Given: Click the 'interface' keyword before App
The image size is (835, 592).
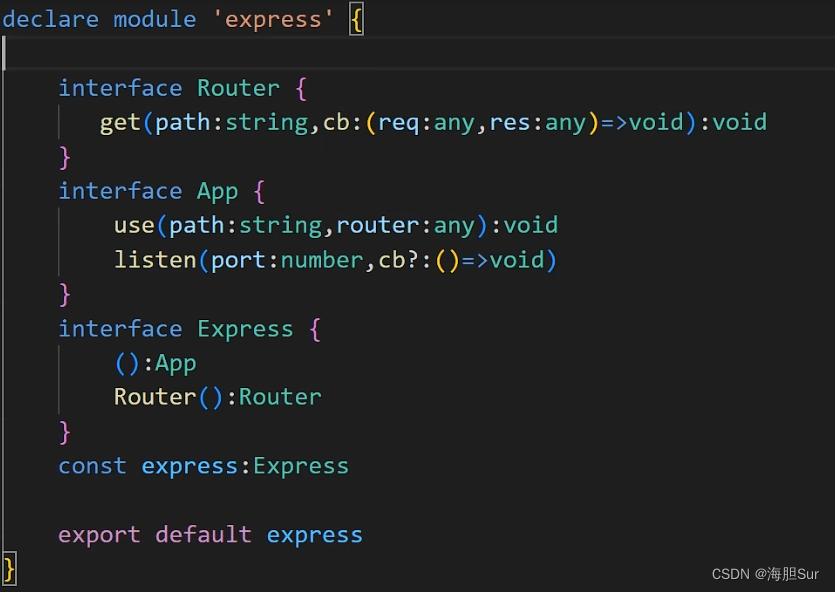Looking at the screenshot, I should pyautogui.click(x=120, y=191).
